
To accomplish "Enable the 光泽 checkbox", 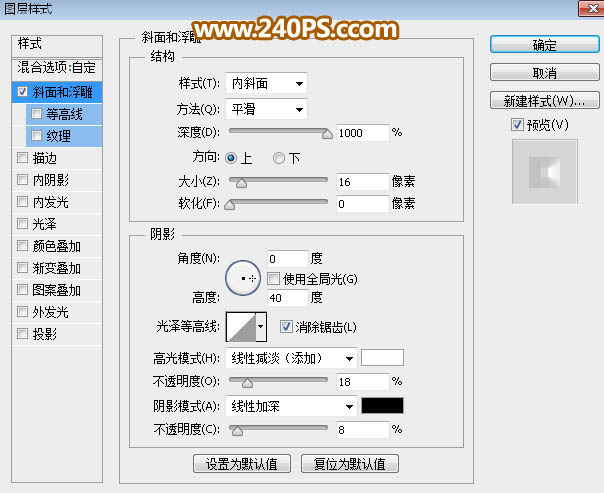I will [x=22, y=223].
